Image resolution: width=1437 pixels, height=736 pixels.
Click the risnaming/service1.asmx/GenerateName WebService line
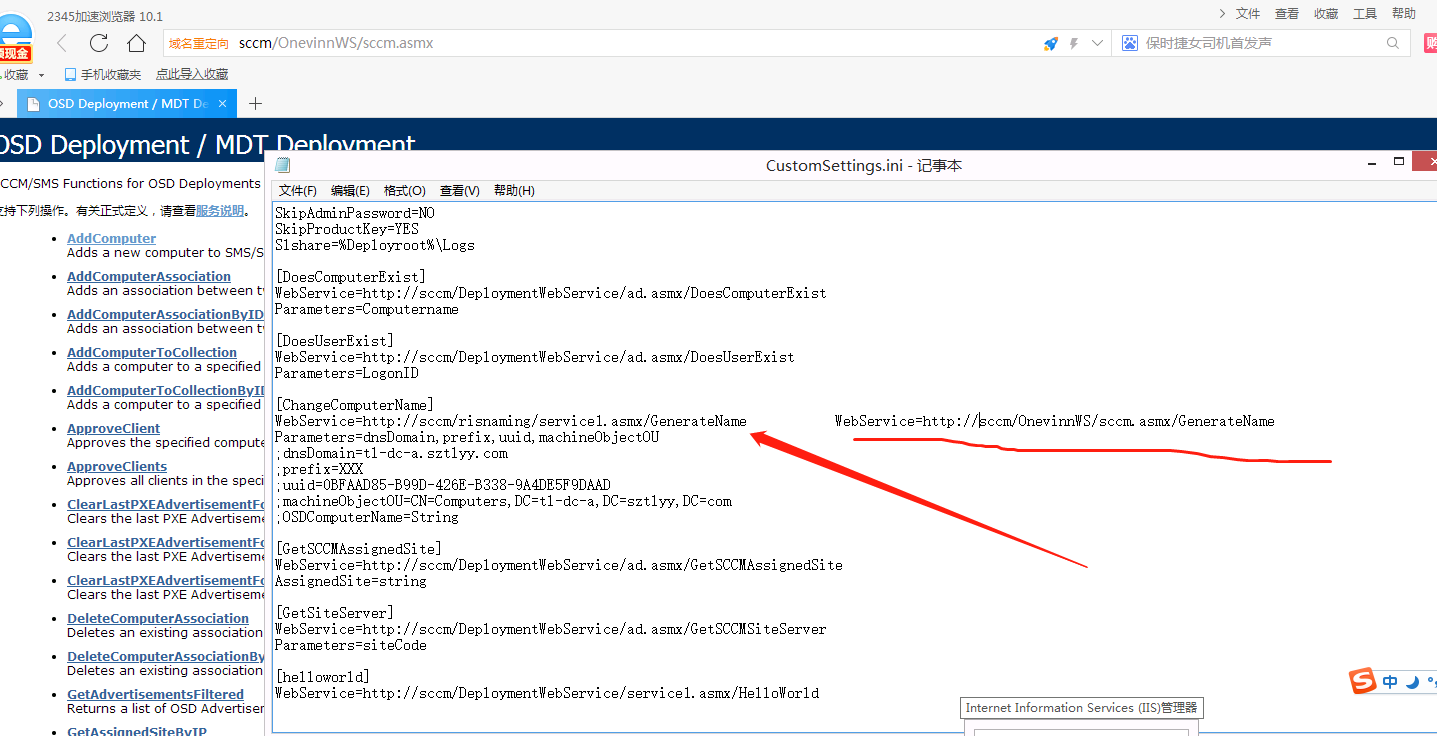tap(511, 421)
